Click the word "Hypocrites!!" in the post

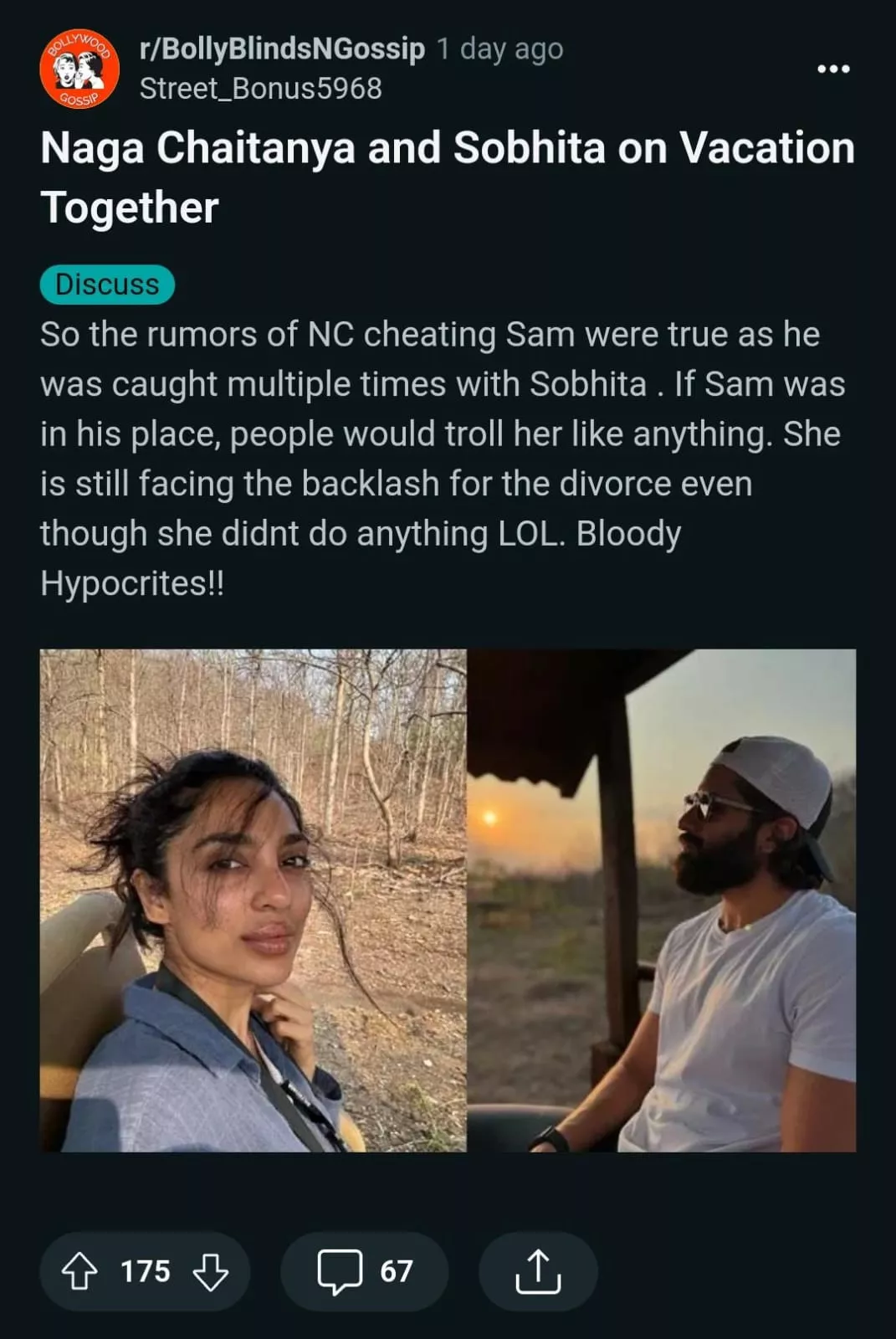tap(132, 583)
